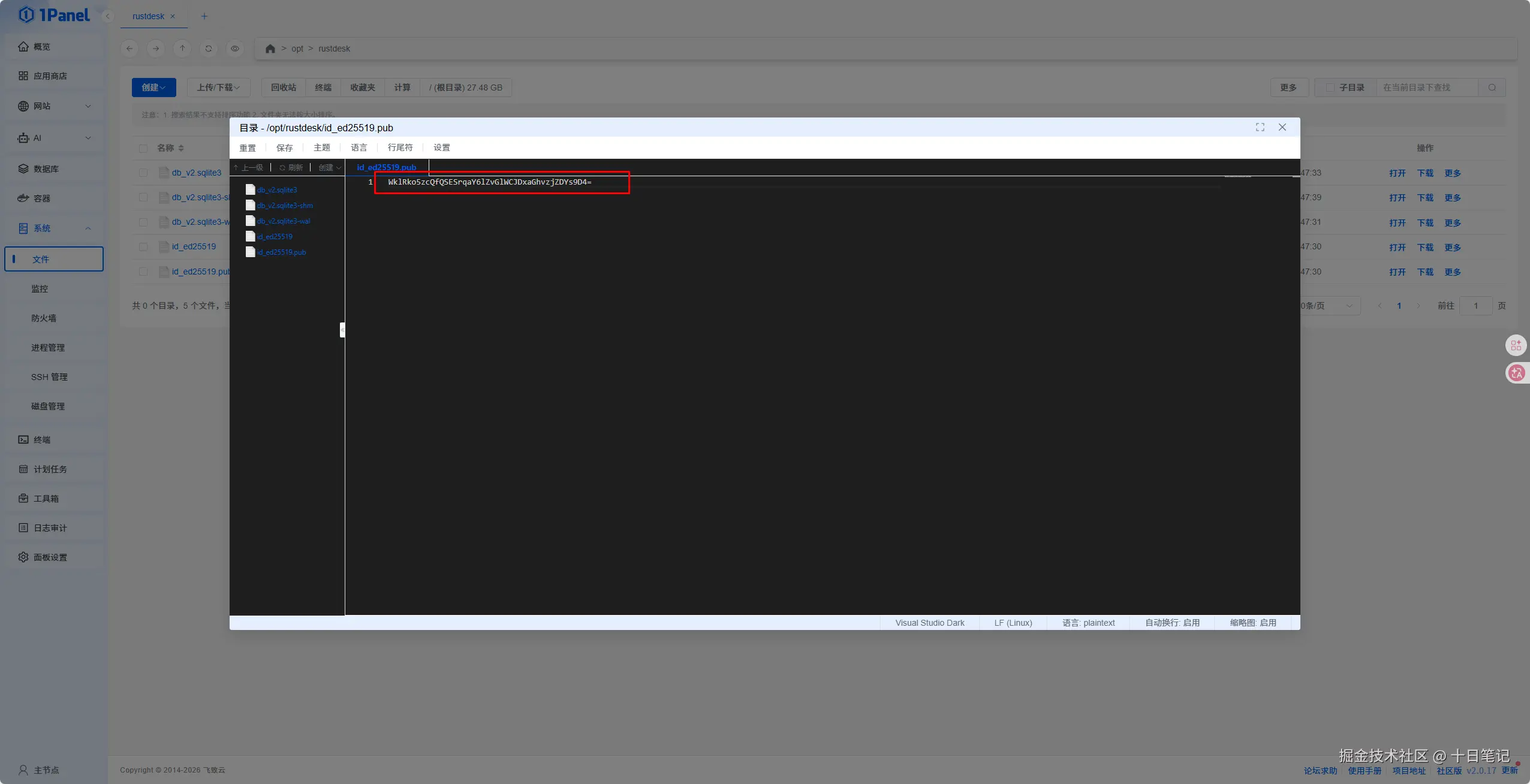Open the 终端 (terminal) page from the sidebar
1530x784 pixels.
[x=41, y=439]
